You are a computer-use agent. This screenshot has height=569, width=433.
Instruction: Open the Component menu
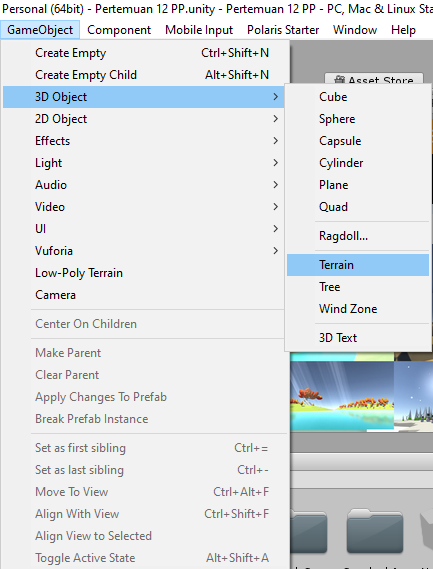[x=119, y=30]
